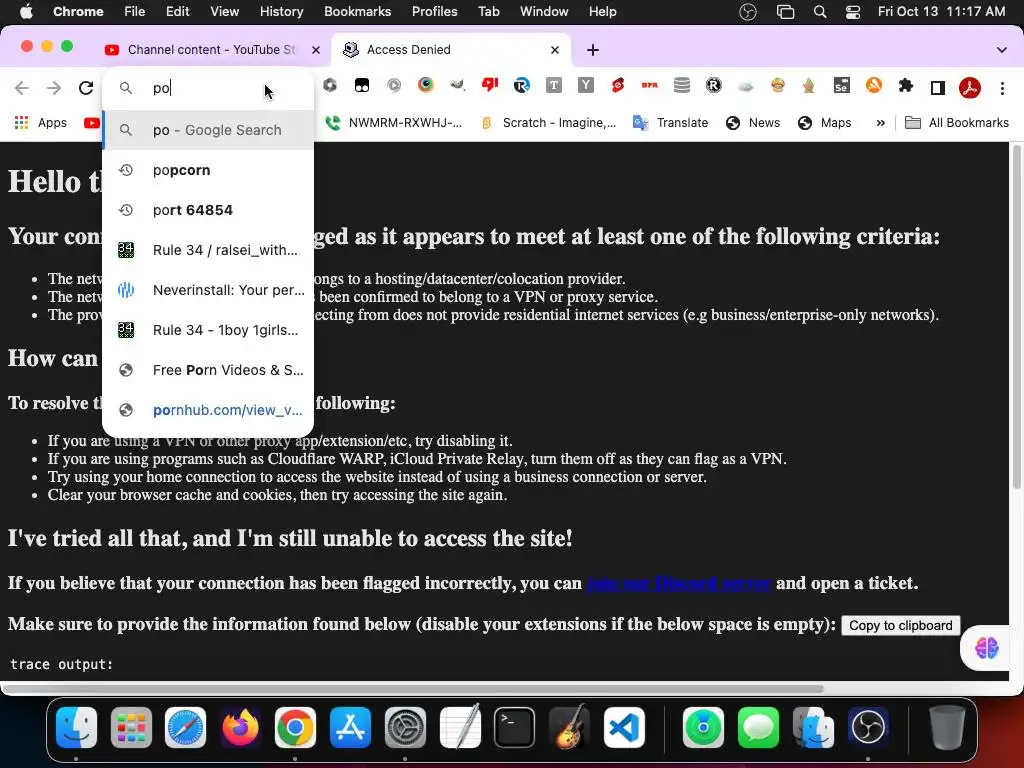Show more bookmarks with the chevron
The image size is (1024, 768).
(x=880, y=123)
